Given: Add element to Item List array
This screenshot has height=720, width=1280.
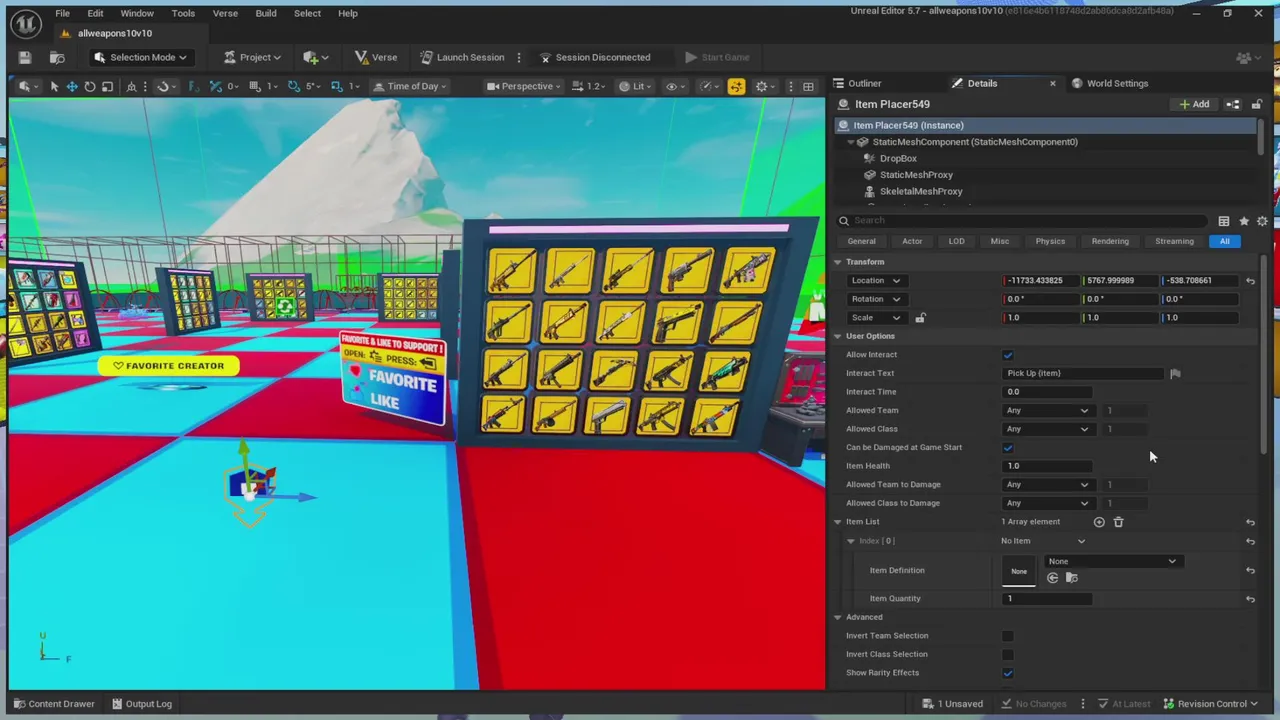Looking at the screenshot, I should [x=1099, y=522].
